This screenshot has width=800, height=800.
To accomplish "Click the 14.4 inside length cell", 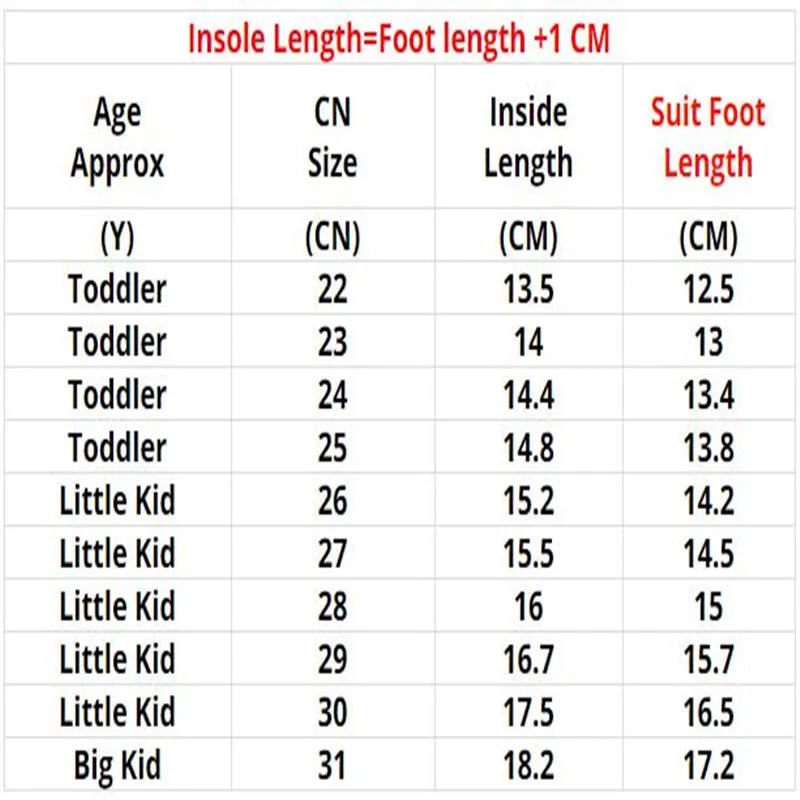I will [528, 395].
